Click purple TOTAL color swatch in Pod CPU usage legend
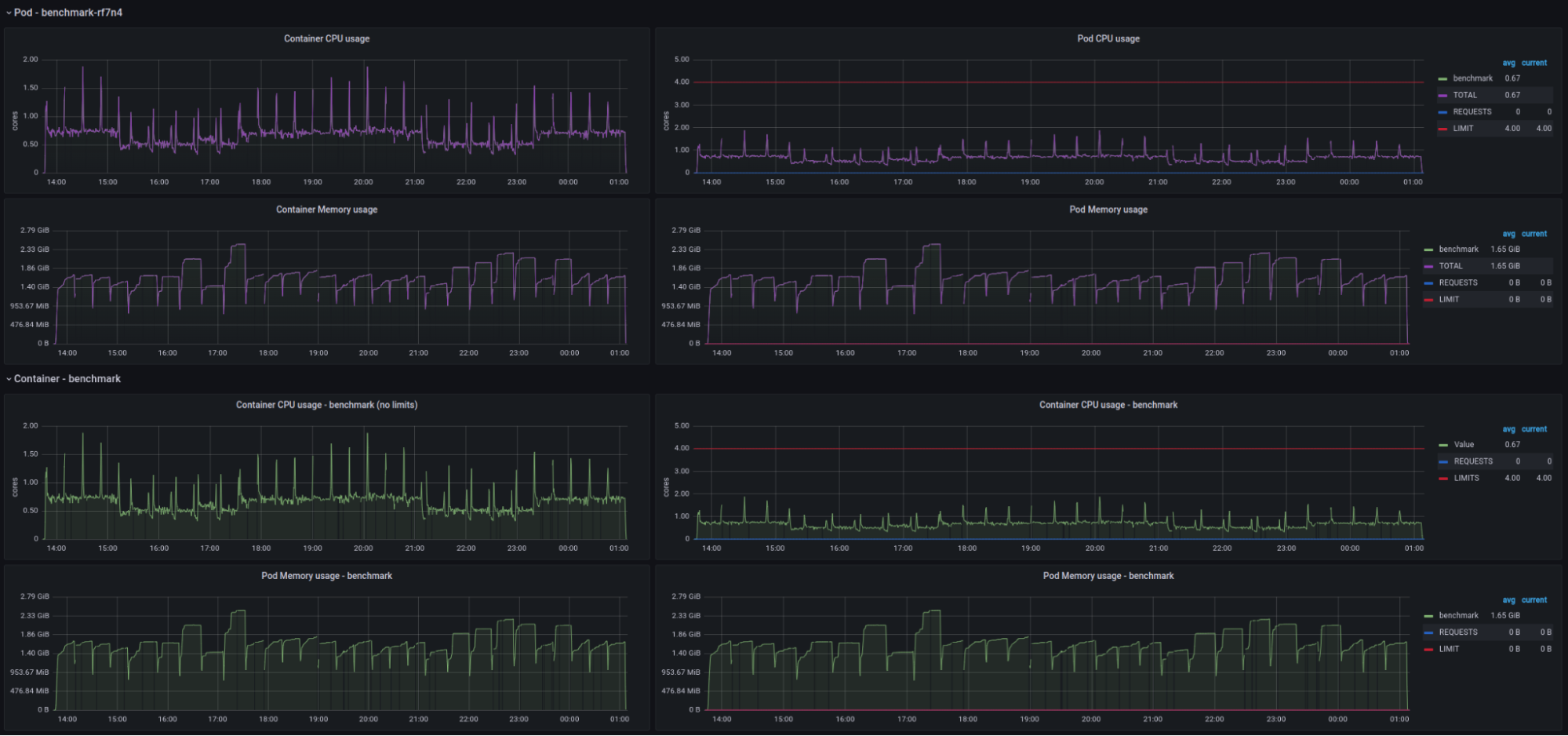The image size is (1568, 736). pyautogui.click(x=1442, y=96)
